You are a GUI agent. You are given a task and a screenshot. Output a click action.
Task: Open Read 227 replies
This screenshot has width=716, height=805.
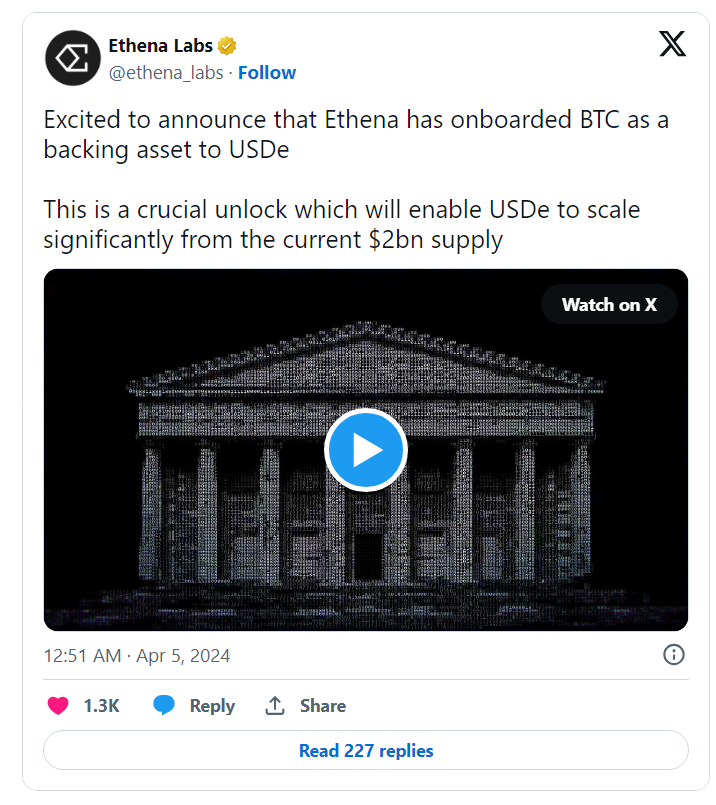[366, 750]
